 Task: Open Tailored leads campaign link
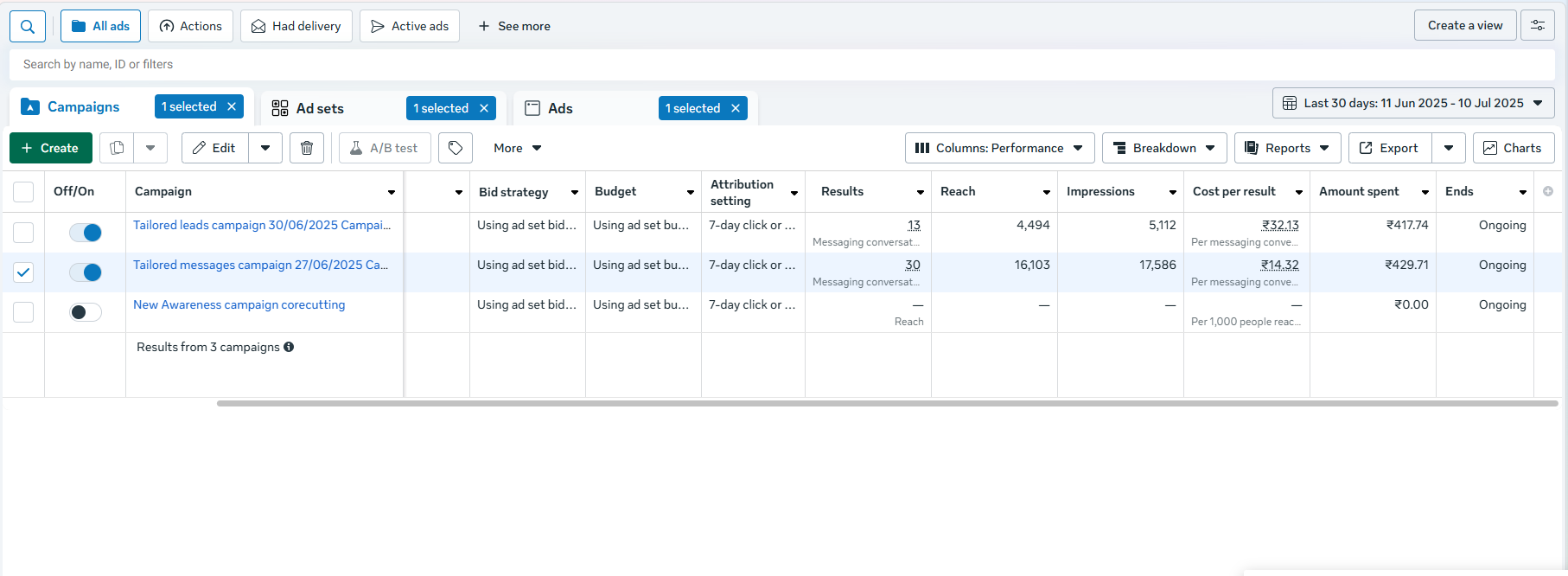click(x=261, y=225)
